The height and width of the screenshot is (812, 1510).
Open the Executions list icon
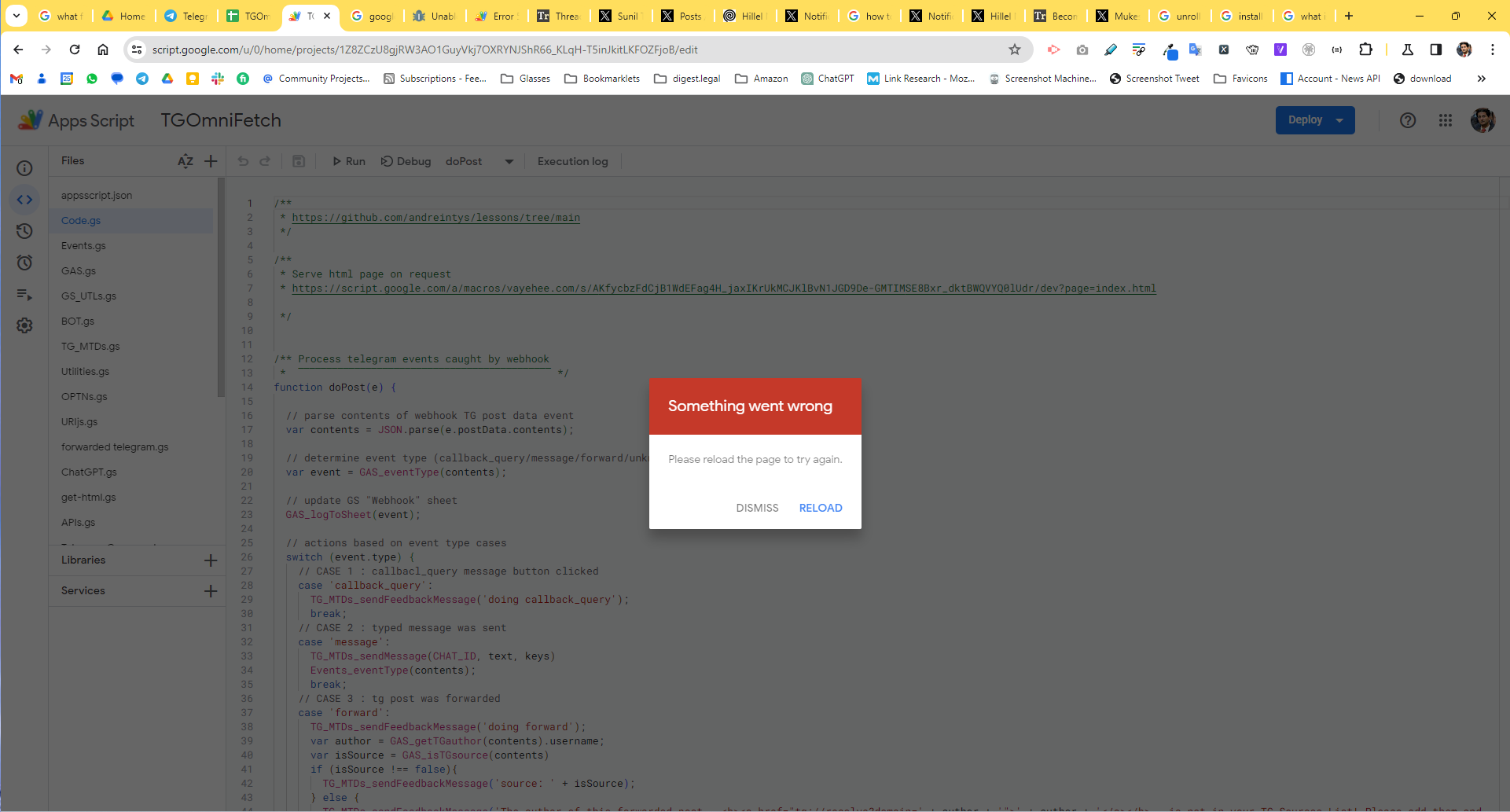(x=25, y=295)
